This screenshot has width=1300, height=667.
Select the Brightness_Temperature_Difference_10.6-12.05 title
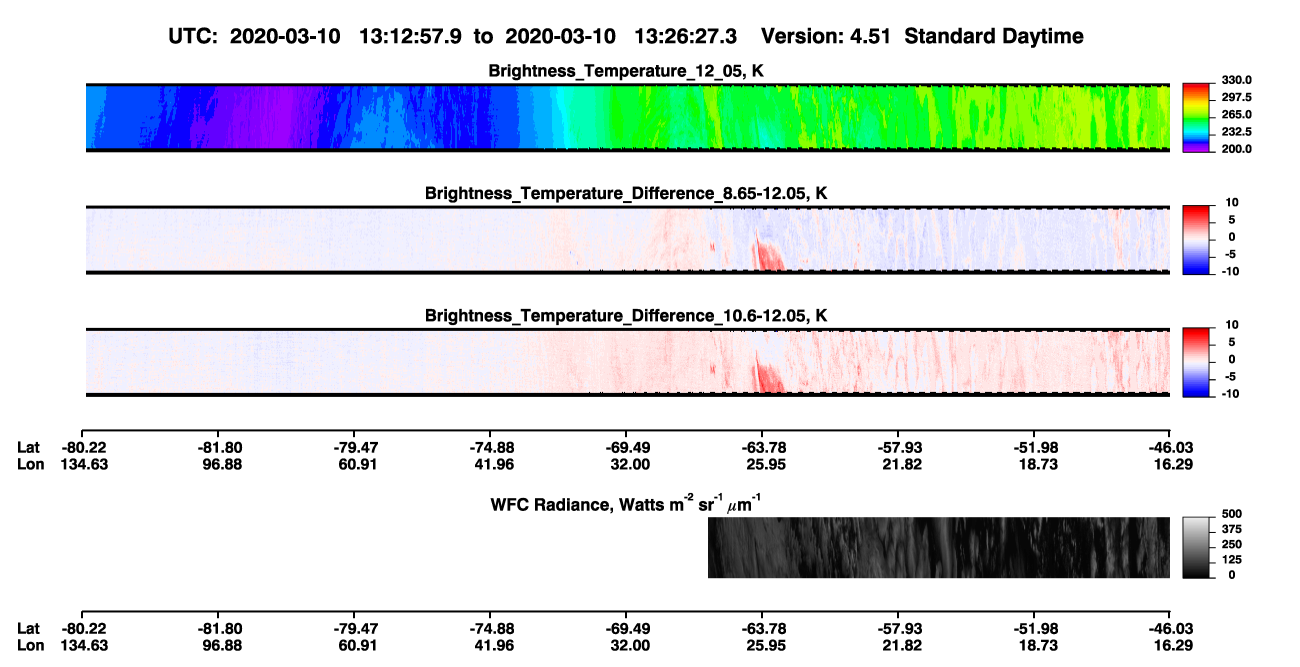pos(625,316)
